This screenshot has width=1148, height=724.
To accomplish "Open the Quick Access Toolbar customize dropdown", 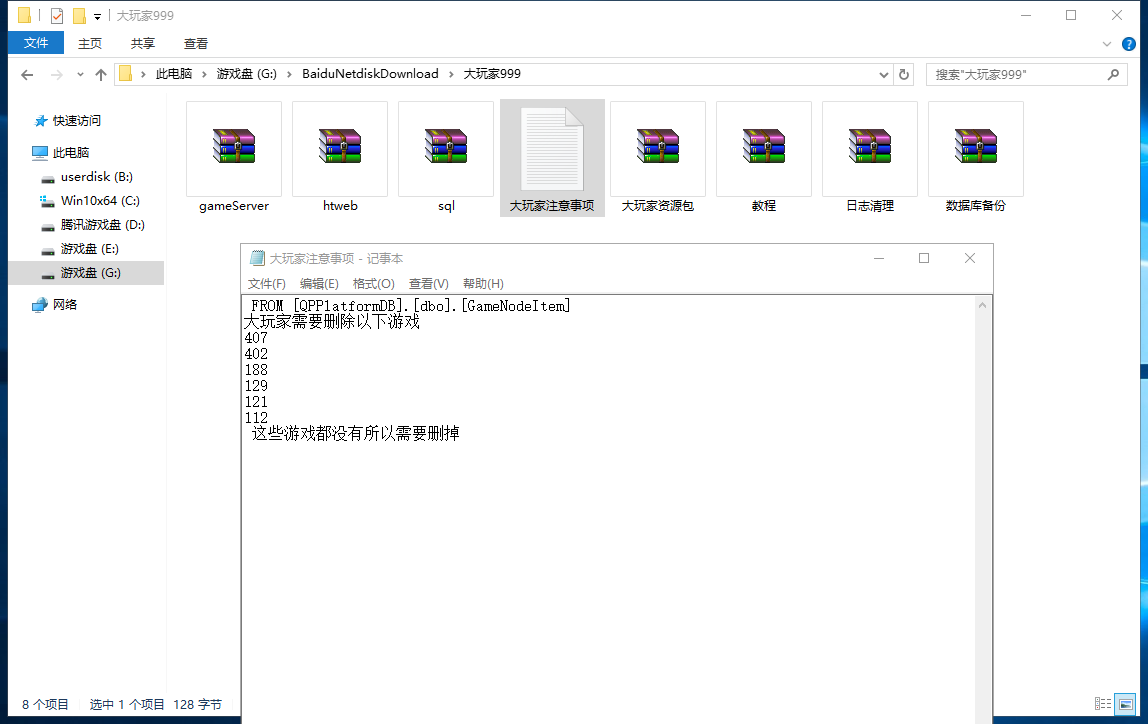I will tap(95, 15).
